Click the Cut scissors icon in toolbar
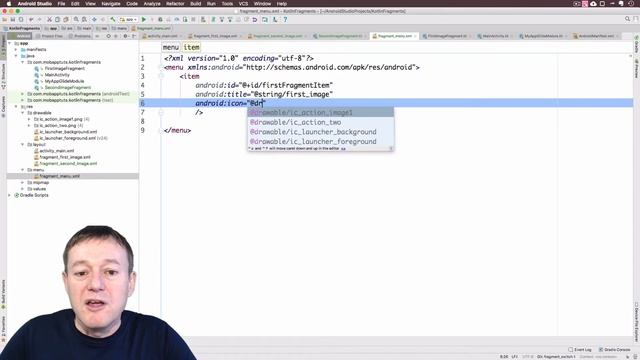The height and width of the screenshot is (360, 640). (49, 19)
